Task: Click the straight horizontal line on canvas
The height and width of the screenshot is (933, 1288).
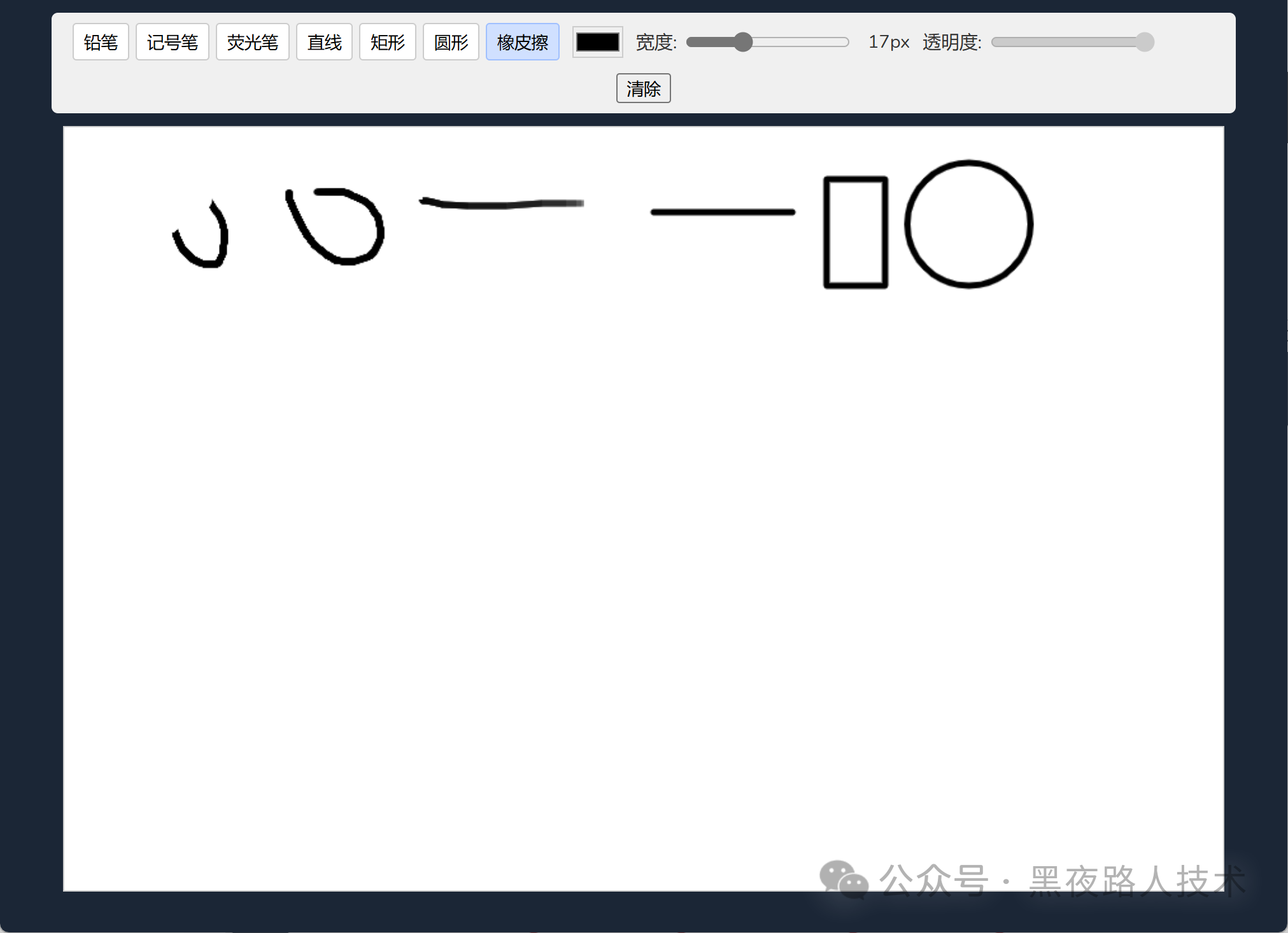Action: click(723, 212)
